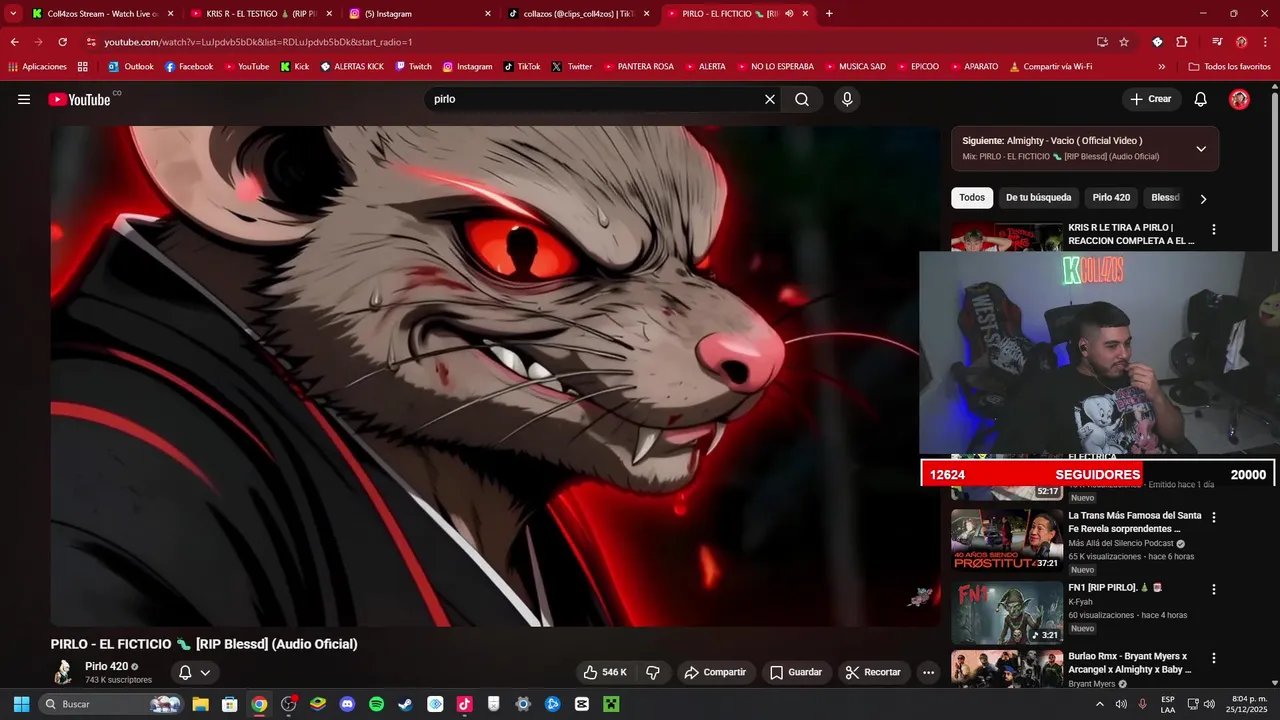Image resolution: width=1280 pixels, height=720 pixels.
Task: Open the Windows Start menu
Action: [21, 704]
